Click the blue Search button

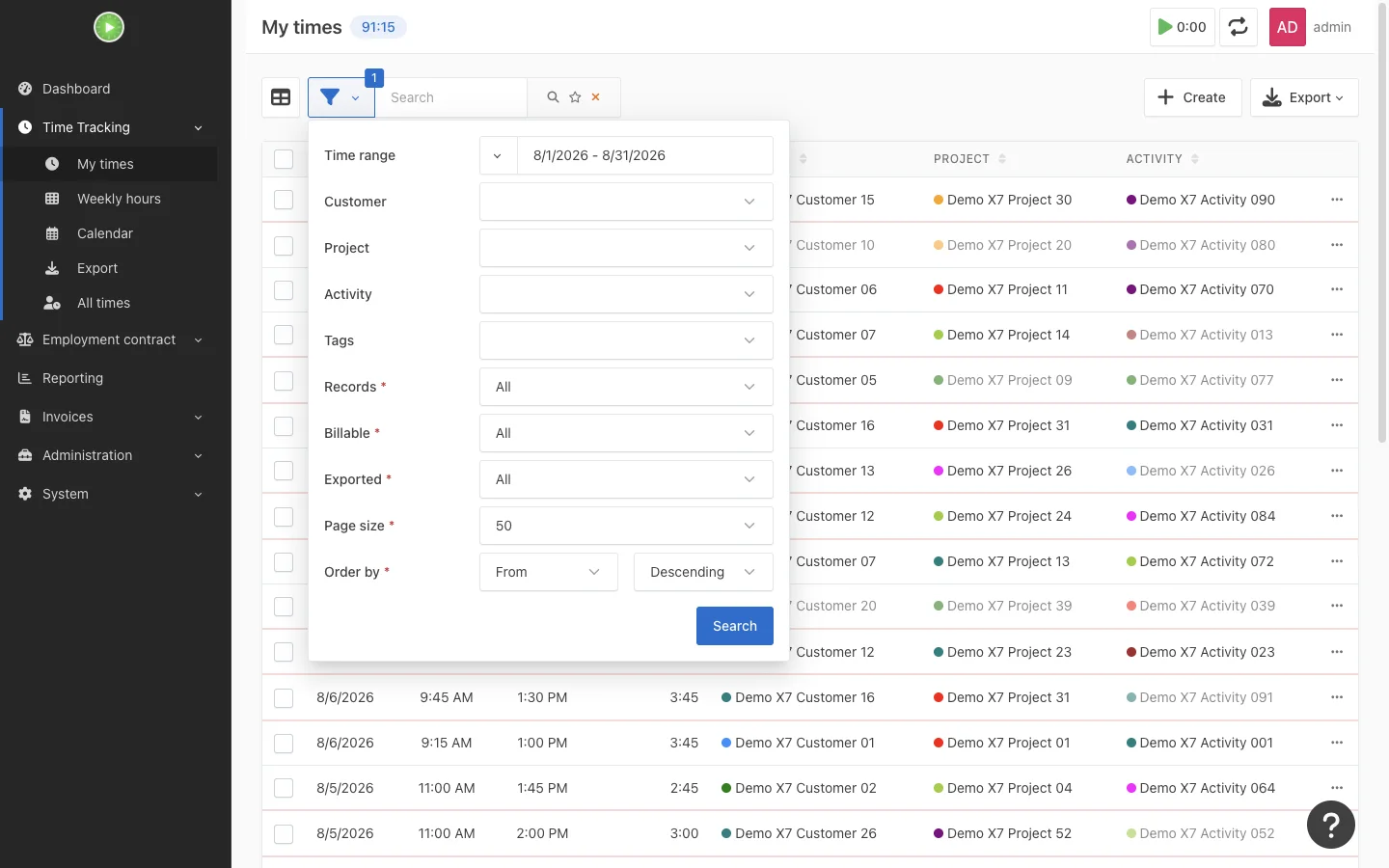[x=735, y=626]
